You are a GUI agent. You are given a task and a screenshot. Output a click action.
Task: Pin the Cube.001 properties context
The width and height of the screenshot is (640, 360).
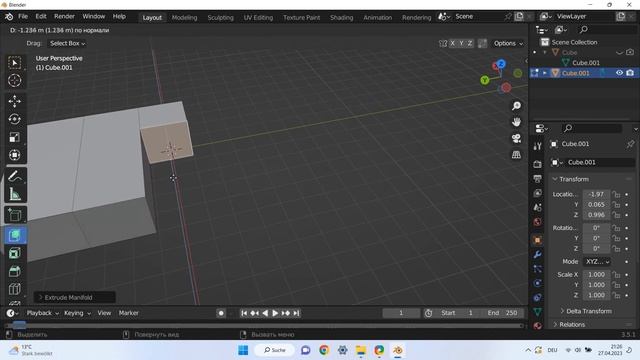click(x=630, y=144)
